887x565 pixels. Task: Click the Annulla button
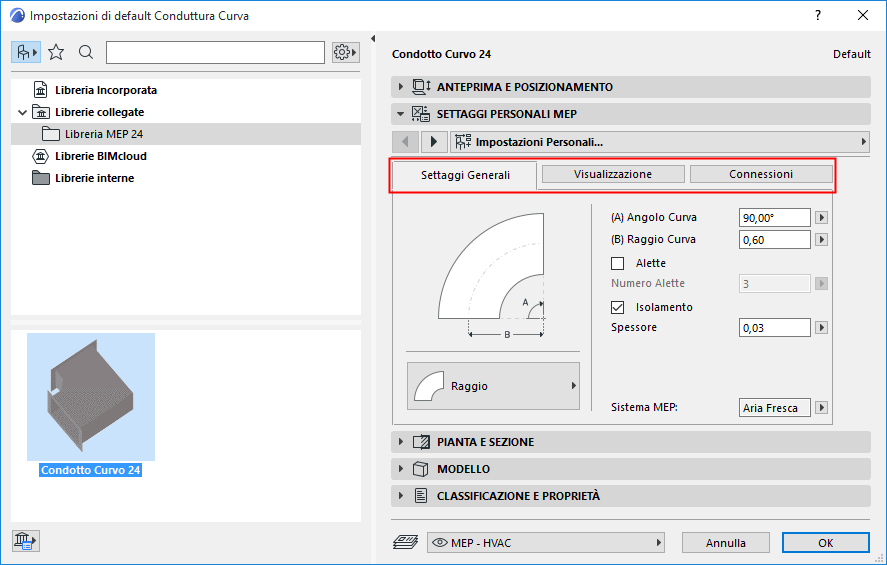726,543
